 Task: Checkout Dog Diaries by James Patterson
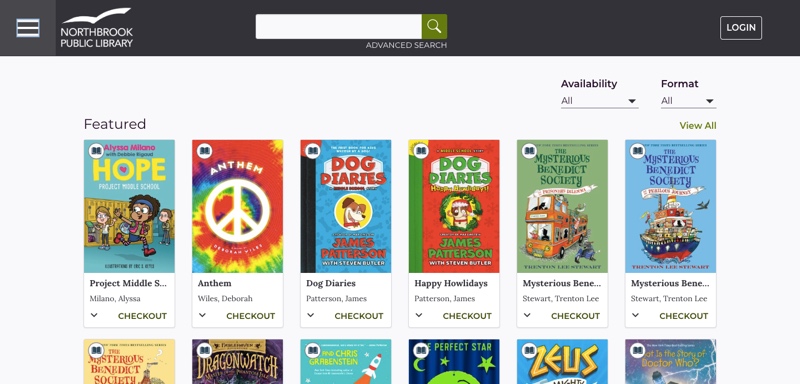point(359,316)
